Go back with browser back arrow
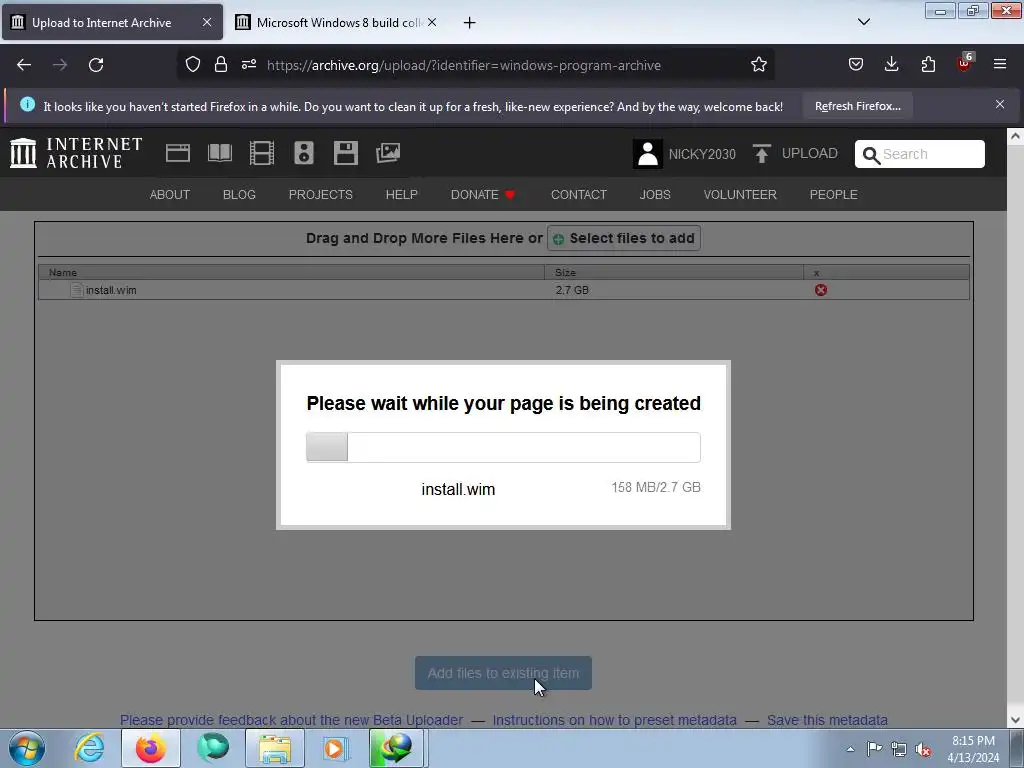 pos(24,65)
